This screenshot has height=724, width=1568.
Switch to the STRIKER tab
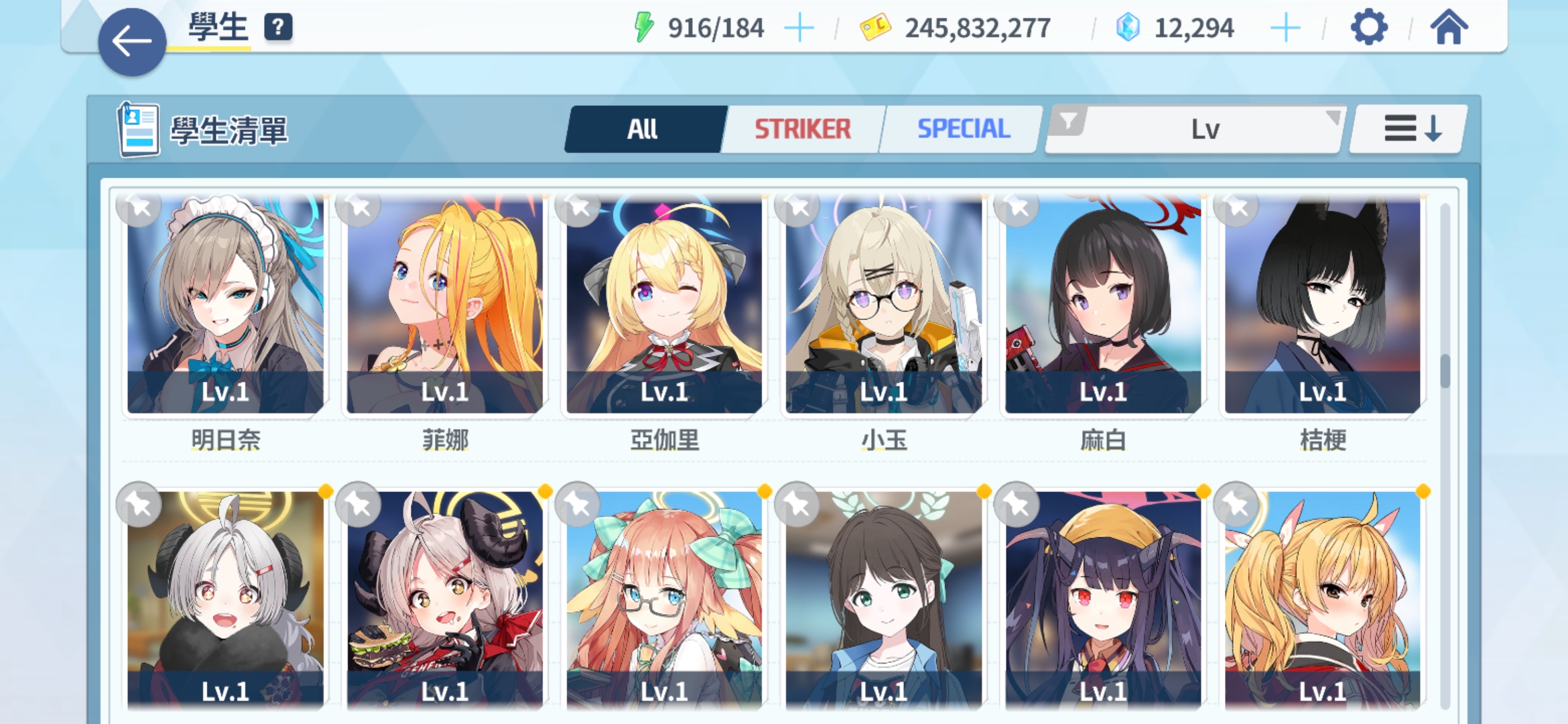803,129
